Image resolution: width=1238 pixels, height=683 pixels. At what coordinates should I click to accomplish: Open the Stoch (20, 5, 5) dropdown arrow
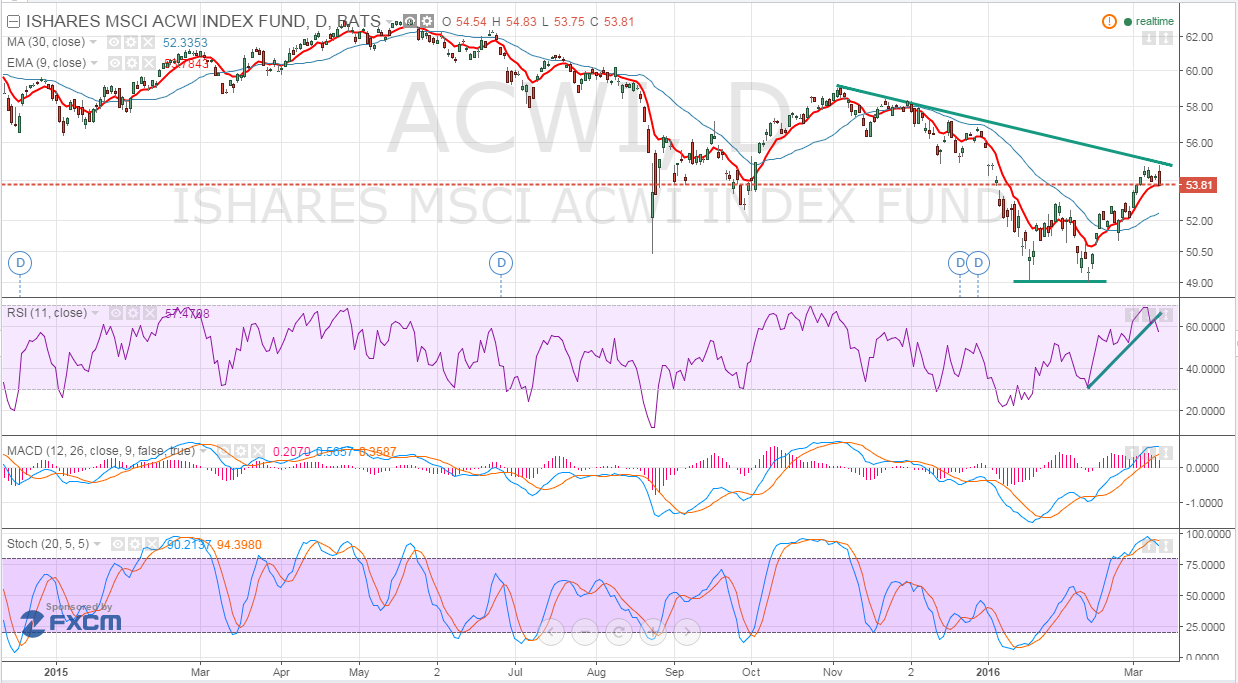click(x=97, y=544)
